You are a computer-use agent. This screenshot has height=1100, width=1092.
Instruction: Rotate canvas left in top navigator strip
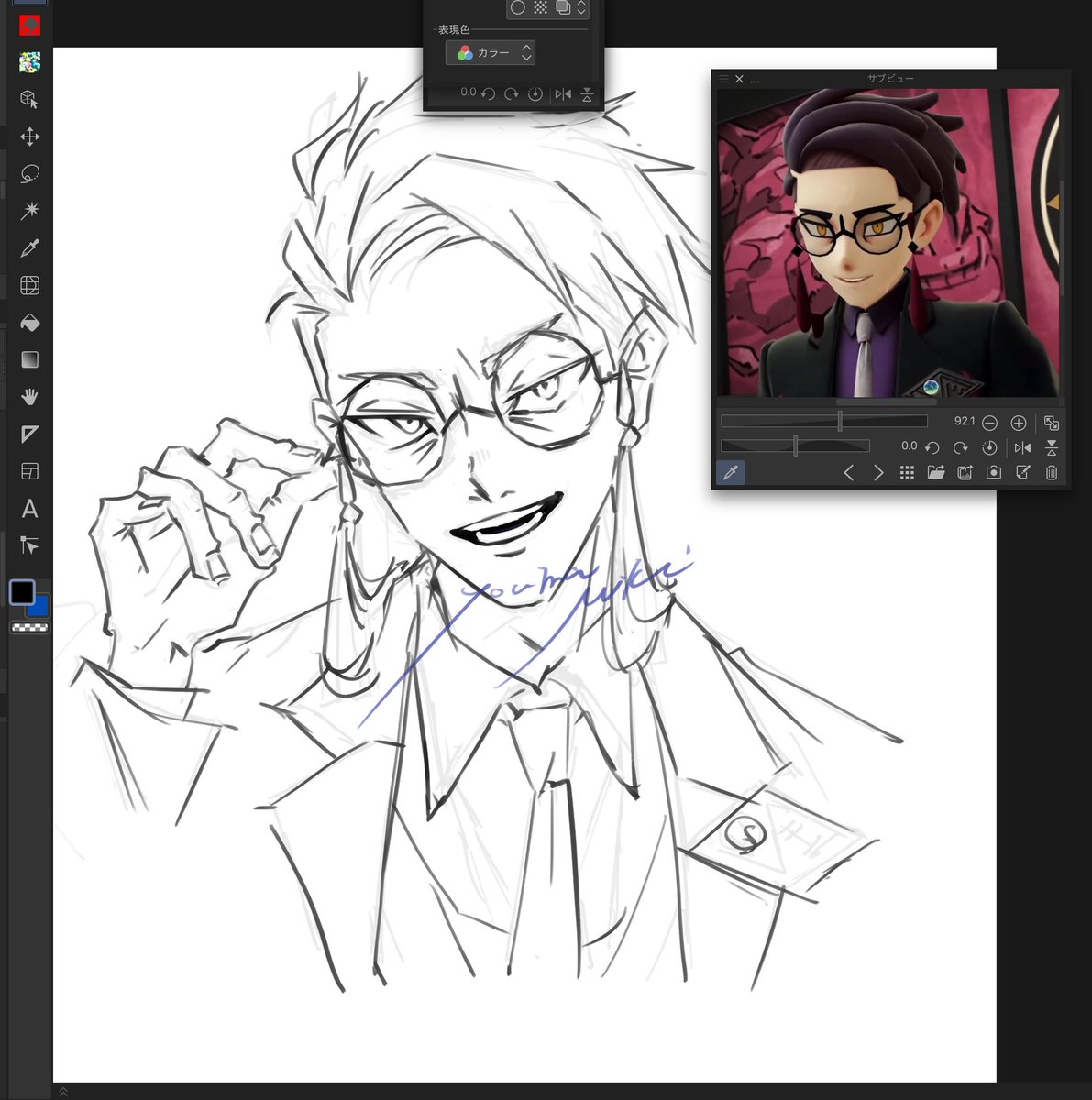(x=489, y=93)
